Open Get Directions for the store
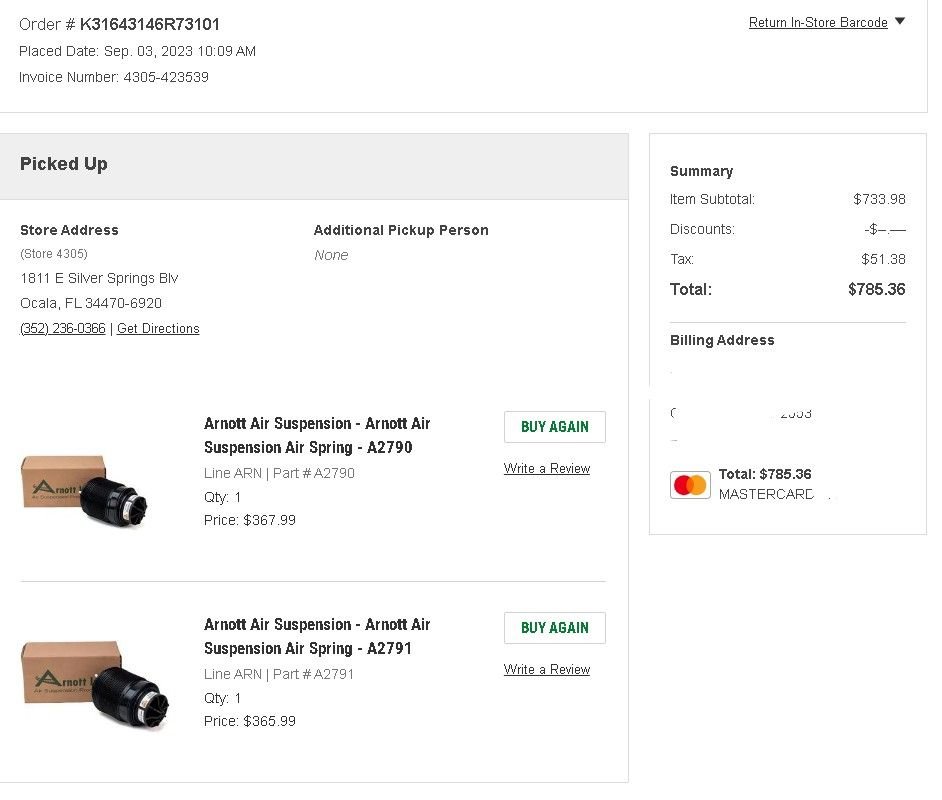 pyautogui.click(x=158, y=329)
